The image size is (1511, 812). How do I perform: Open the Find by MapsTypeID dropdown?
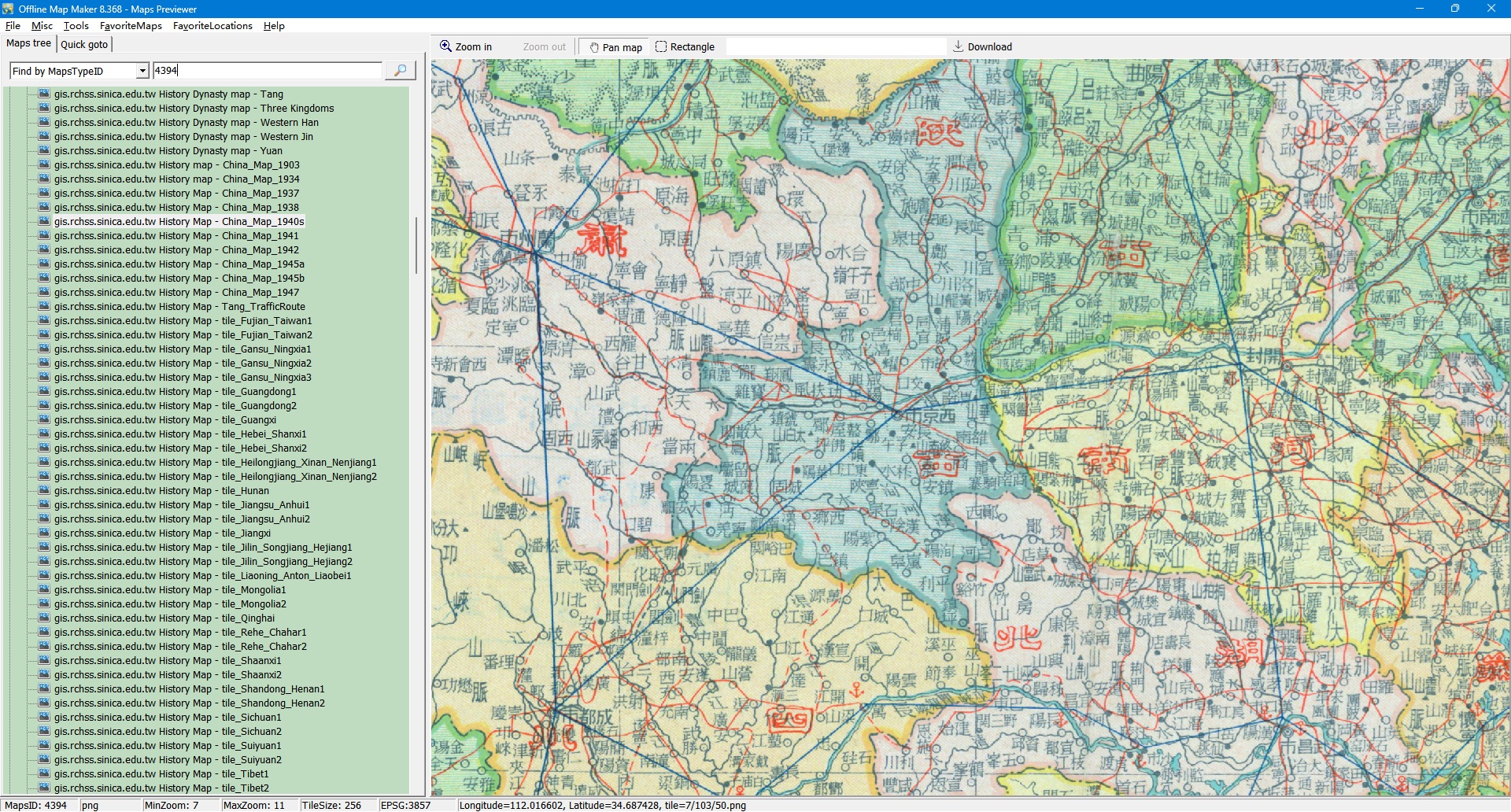(x=142, y=71)
